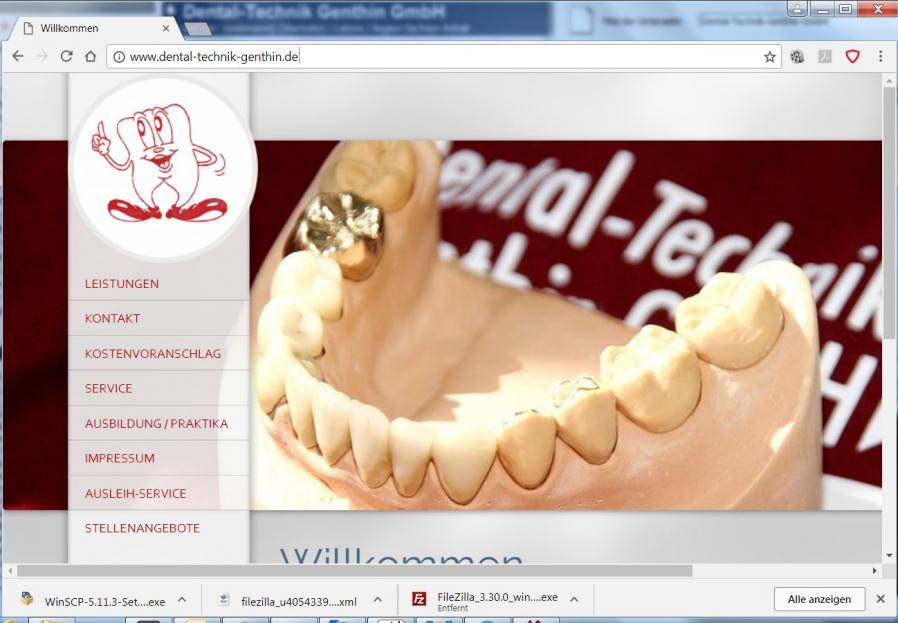The height and width of the screenshot is (623, 898).
Task: Open the IMPRESSUM menu item
Action: pyautogui.click(x=120, y=458)
